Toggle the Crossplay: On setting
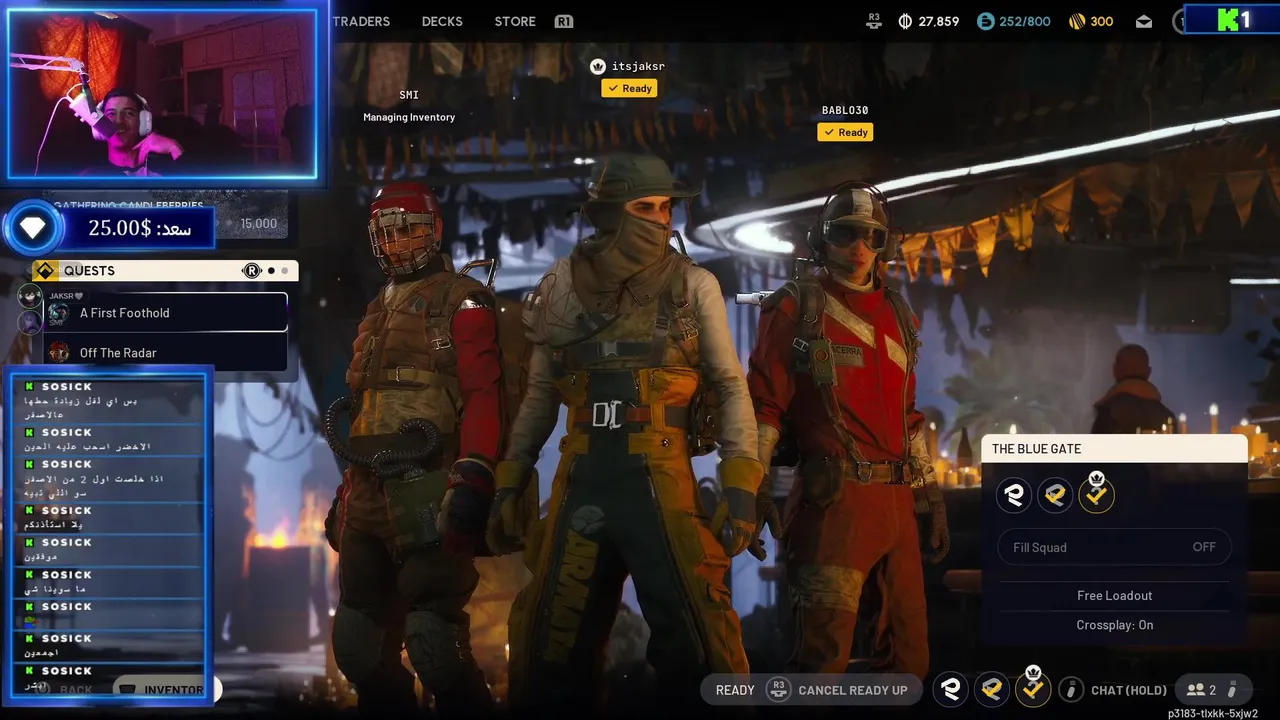This screenshot has width=1280, height=720. (1115, 625)
